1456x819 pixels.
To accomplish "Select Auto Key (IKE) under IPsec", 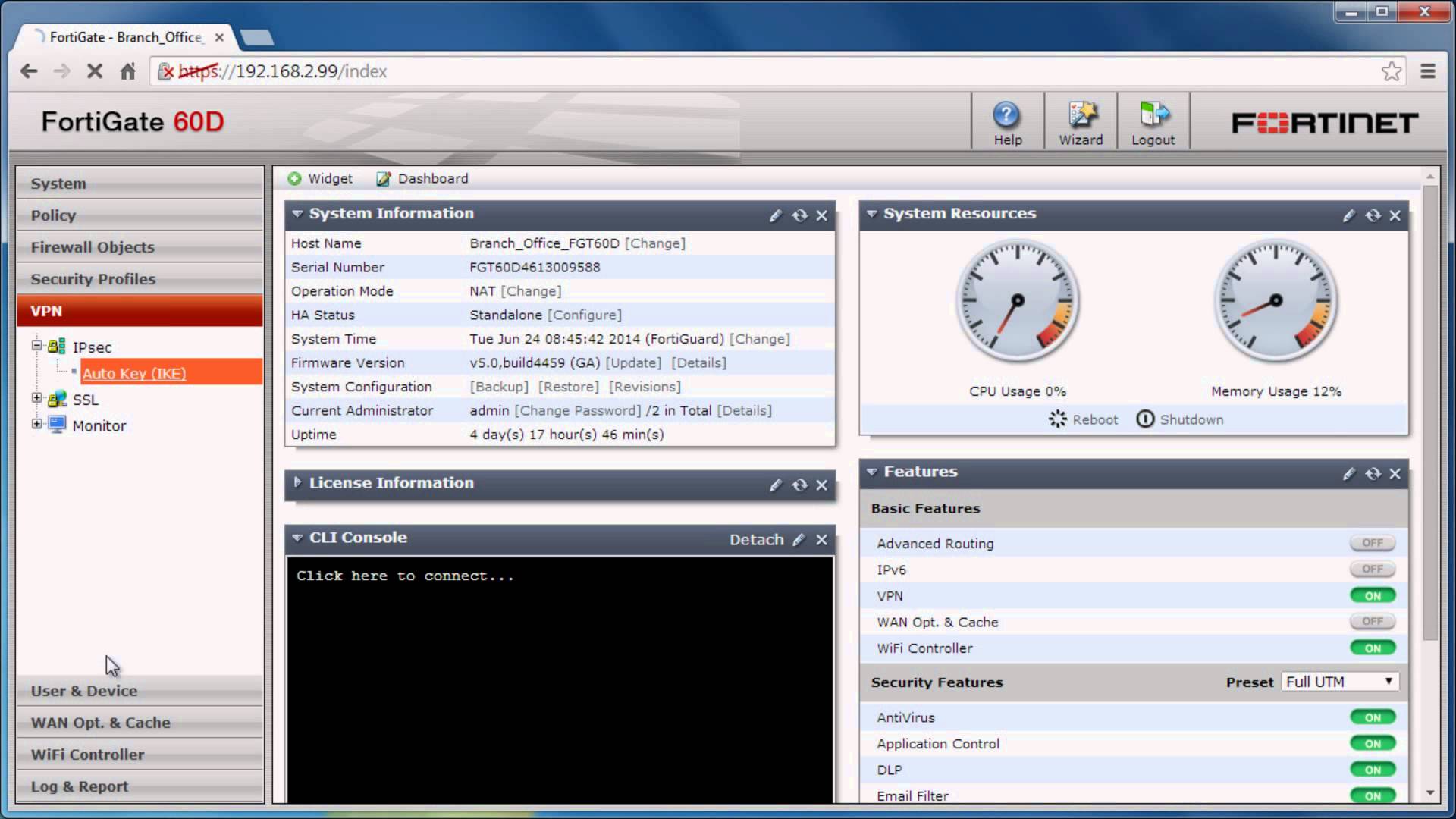I will [x=134, y=373].
